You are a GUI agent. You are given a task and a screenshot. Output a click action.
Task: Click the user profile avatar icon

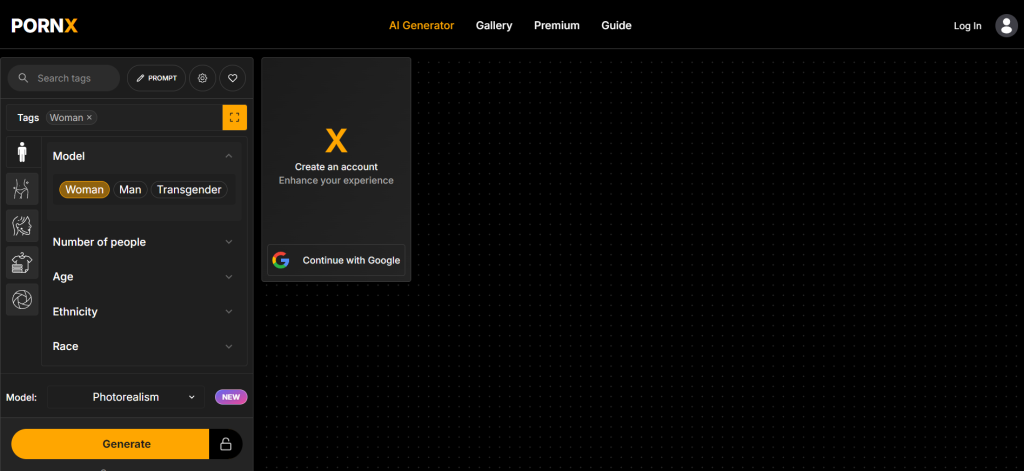[1006, 26]
